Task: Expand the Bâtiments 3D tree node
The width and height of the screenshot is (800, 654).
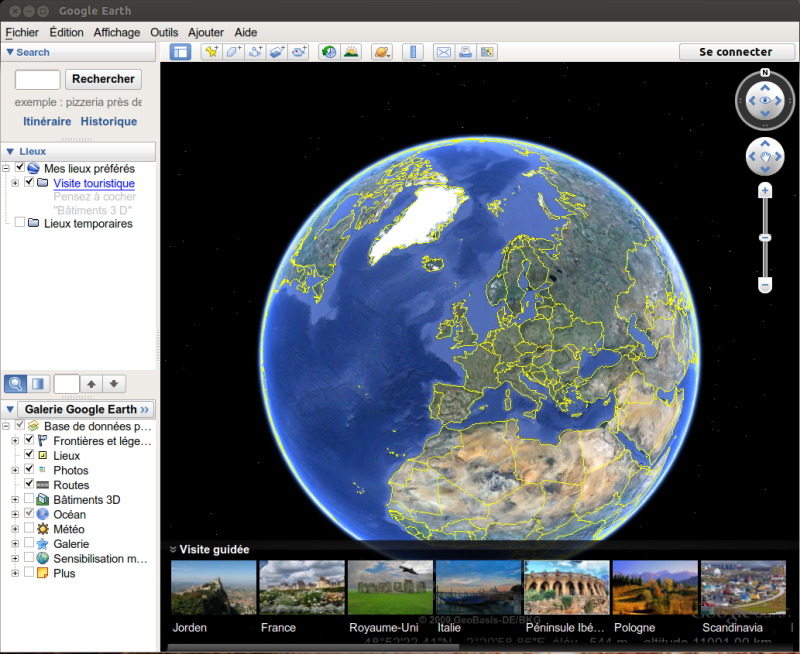Action: pyautogui.click(x=15, y=499)
